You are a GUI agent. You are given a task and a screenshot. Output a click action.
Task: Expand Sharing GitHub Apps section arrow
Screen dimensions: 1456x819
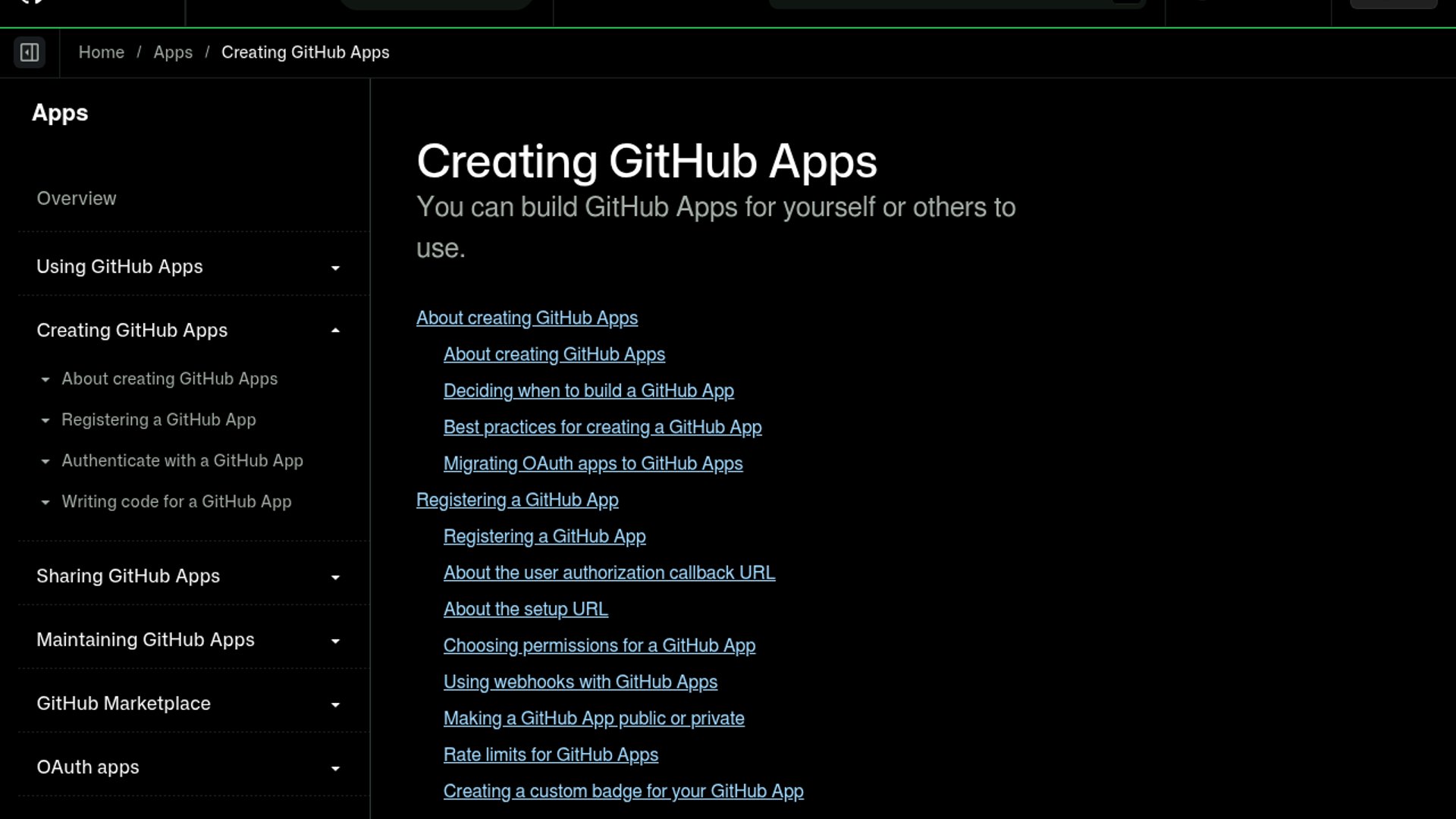335,577
